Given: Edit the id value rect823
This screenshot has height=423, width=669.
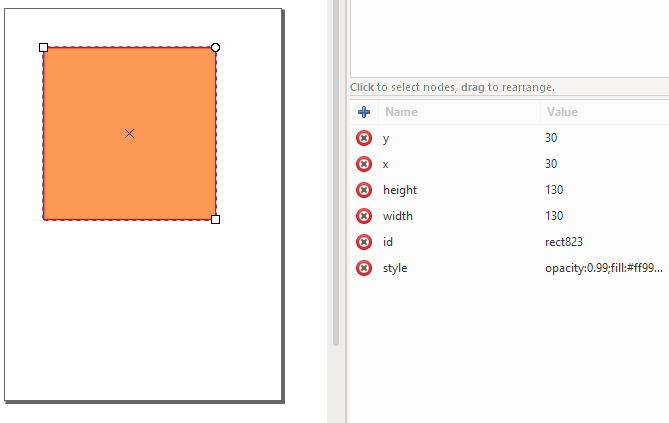Looking at the screenshot, I should (x=564, y=242).
